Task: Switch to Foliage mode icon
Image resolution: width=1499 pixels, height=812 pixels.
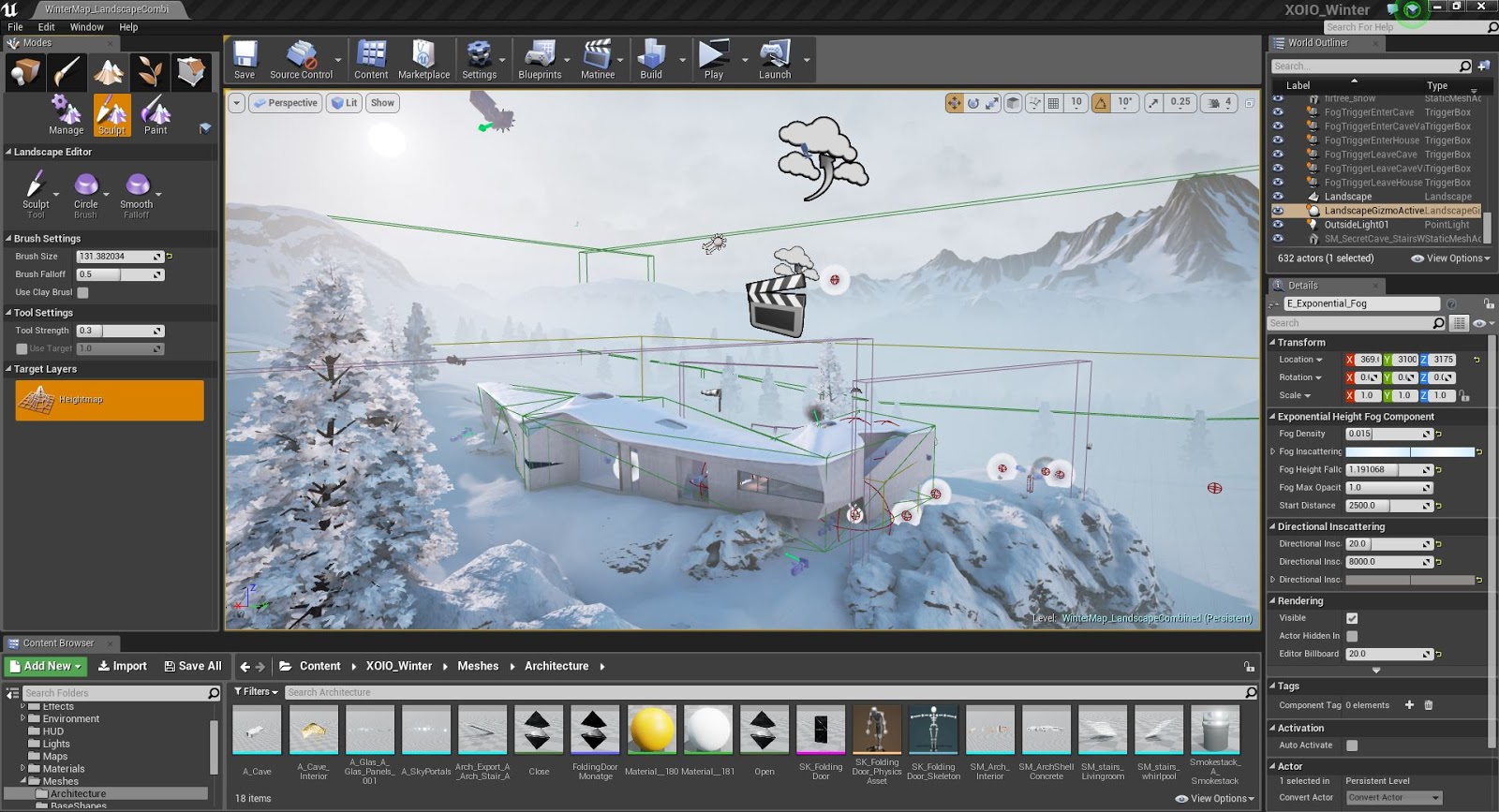Action: (x=150, y=72)
